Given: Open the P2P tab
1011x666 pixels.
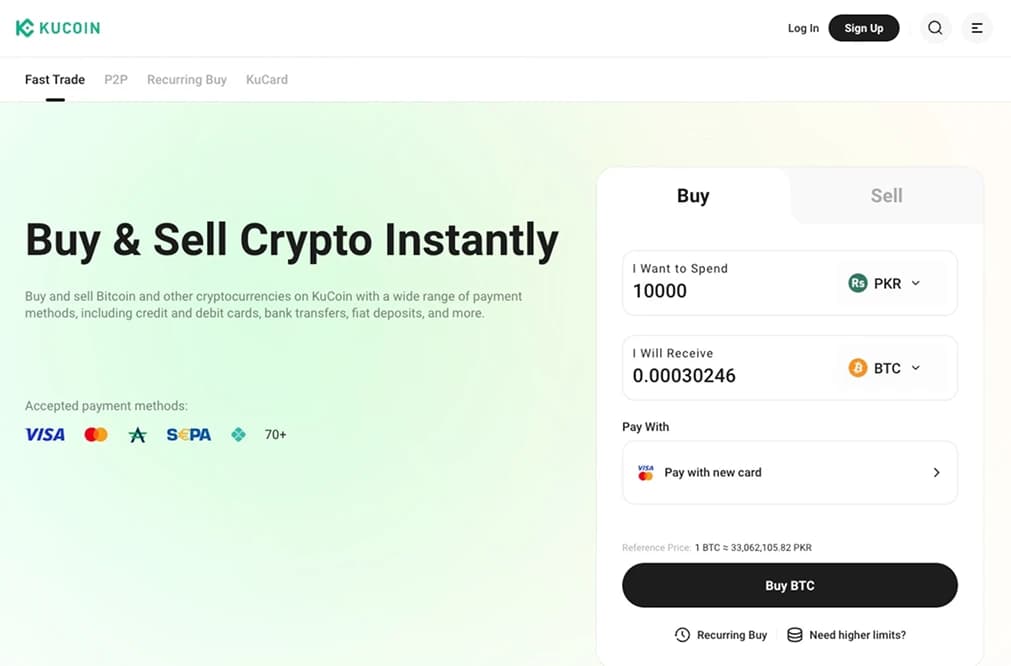Looking at the screenshot, I should pyautogui.click(x=115, y=79).
